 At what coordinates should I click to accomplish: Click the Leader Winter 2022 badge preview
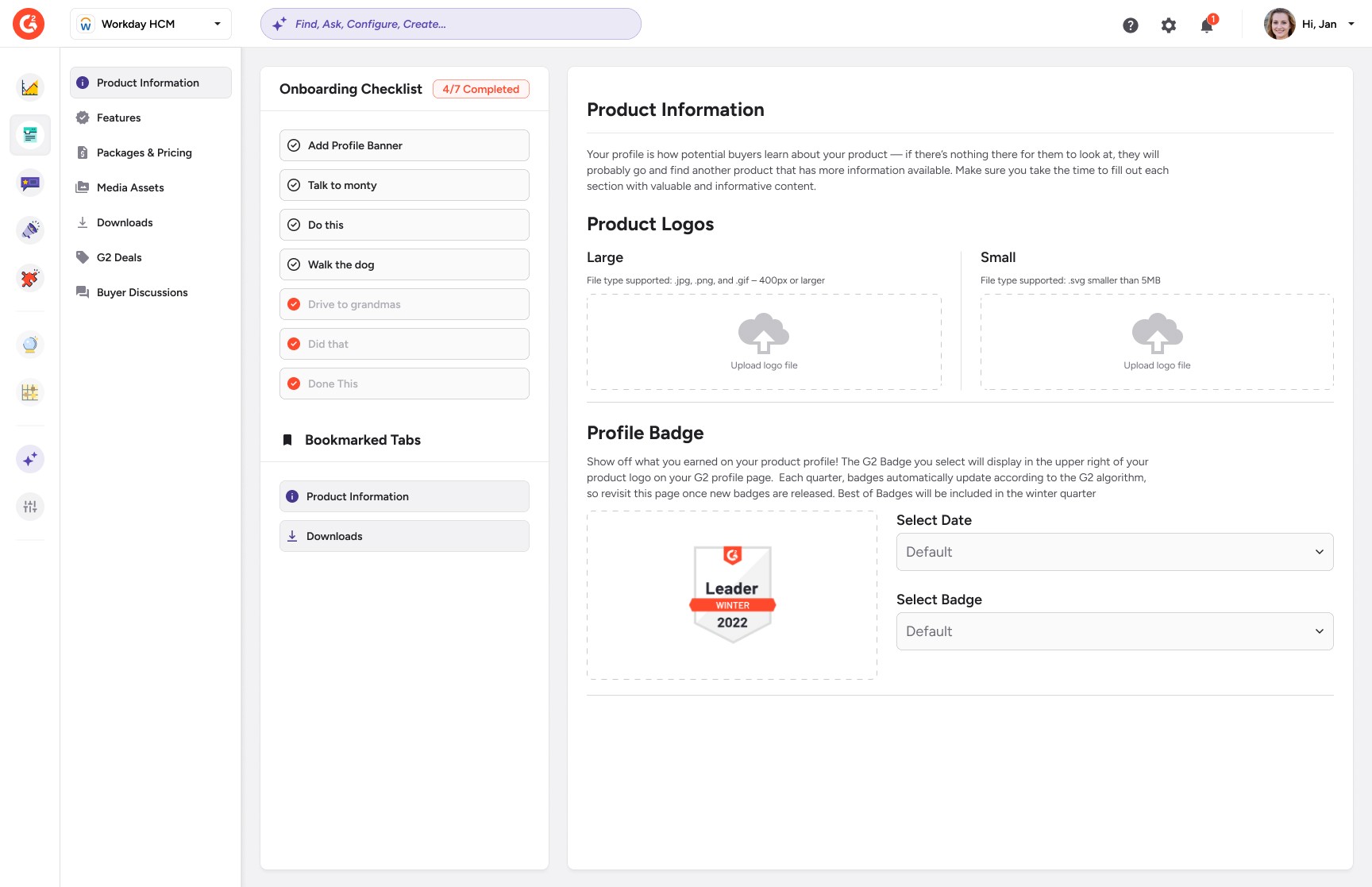[x=732, y=594]
